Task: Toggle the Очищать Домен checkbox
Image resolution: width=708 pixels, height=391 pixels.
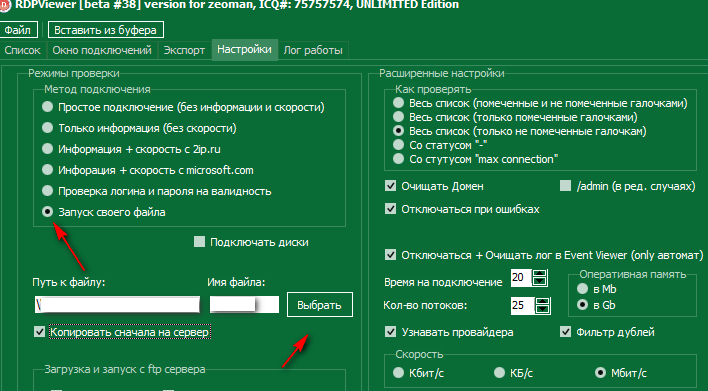Action: tap(391, 186)
